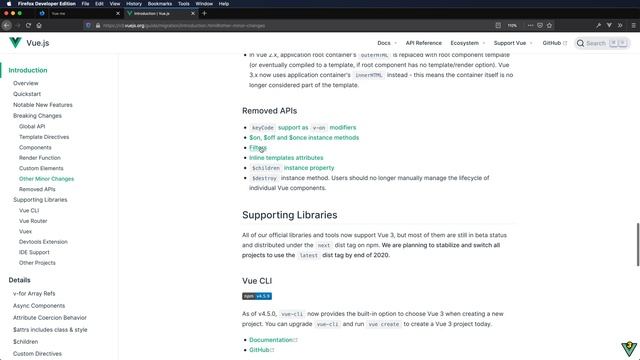Click the search magnifier icon
The width and height of the screenshot is (640, 360).
point(580,43)
